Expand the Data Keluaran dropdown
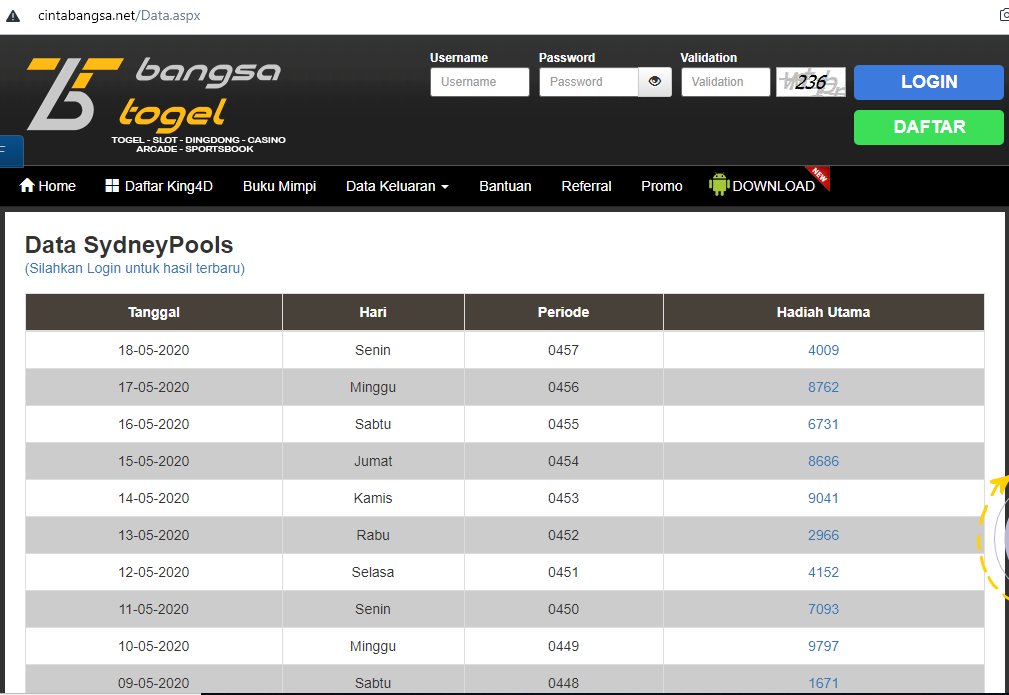This screenshot has height=695, width=1009. pyautogui.click(x=397, y=186)
